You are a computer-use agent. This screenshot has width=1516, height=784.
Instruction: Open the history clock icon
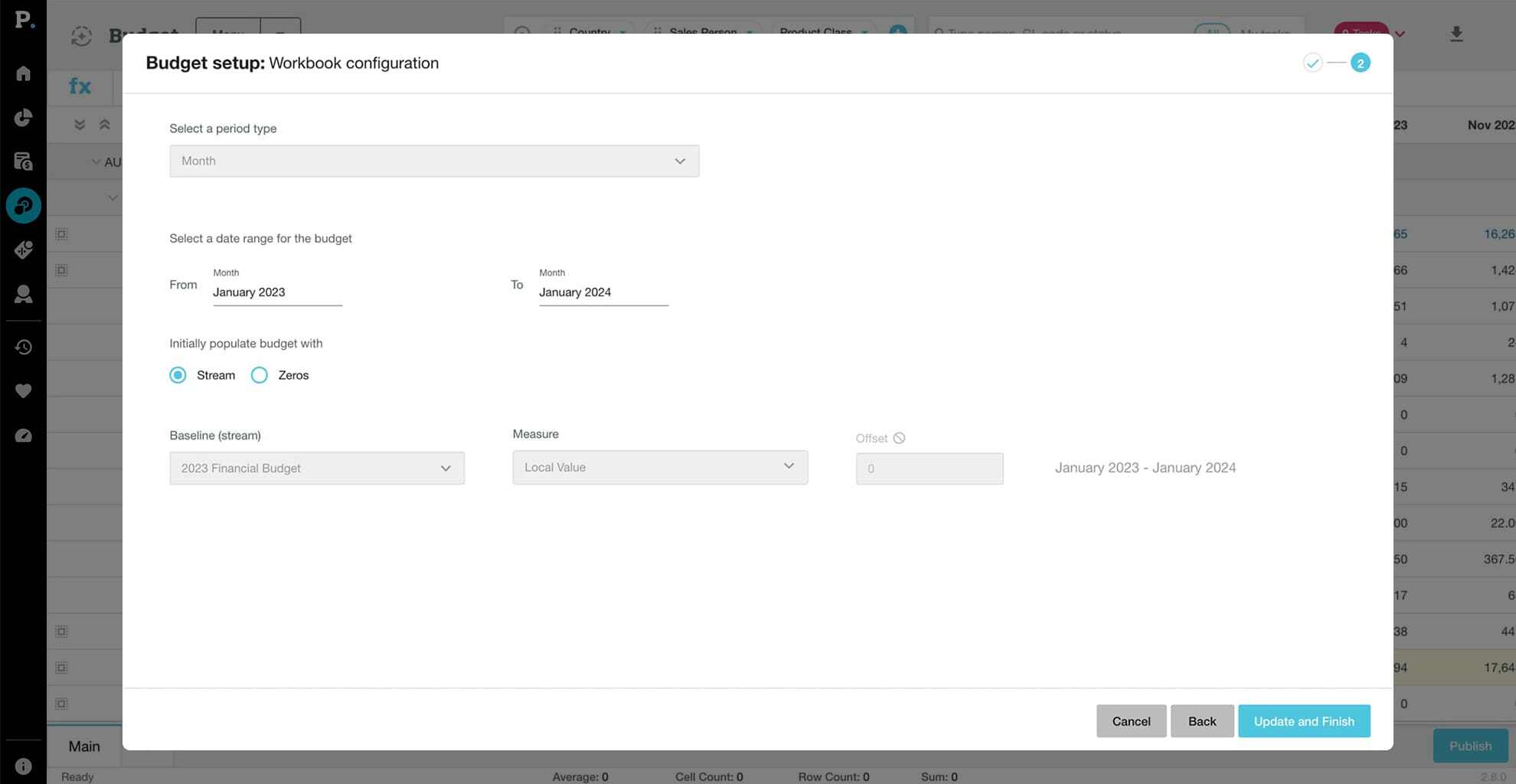(23, 347)
